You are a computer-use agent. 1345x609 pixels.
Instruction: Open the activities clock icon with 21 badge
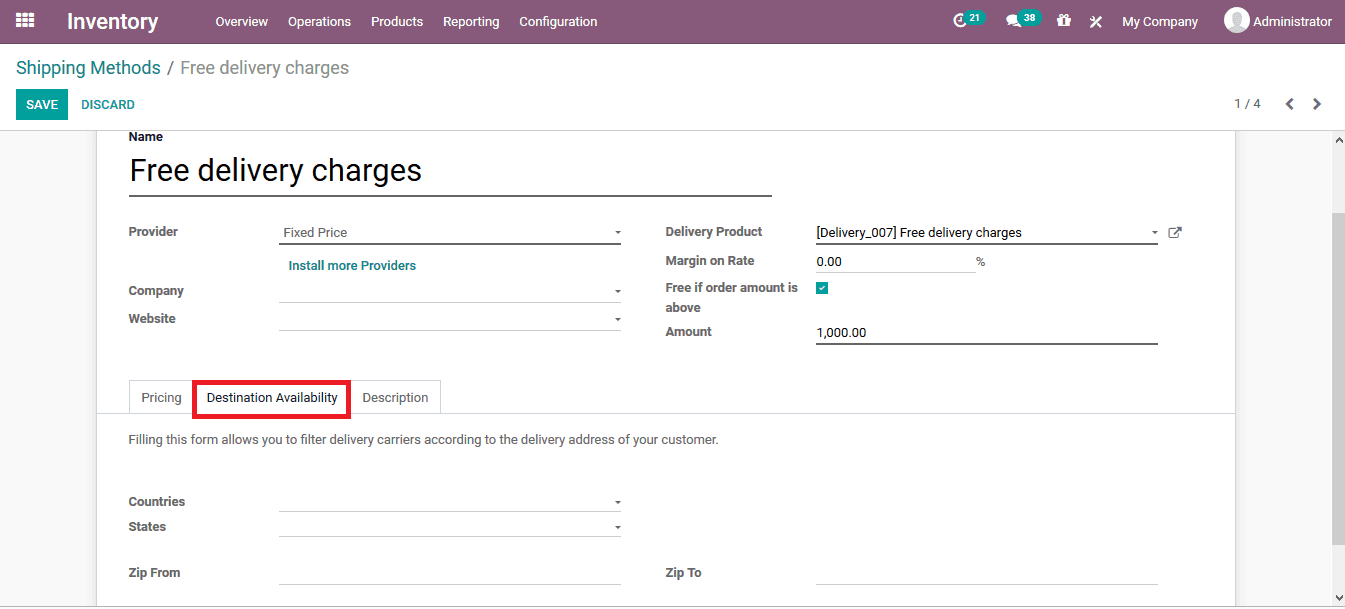967,20
